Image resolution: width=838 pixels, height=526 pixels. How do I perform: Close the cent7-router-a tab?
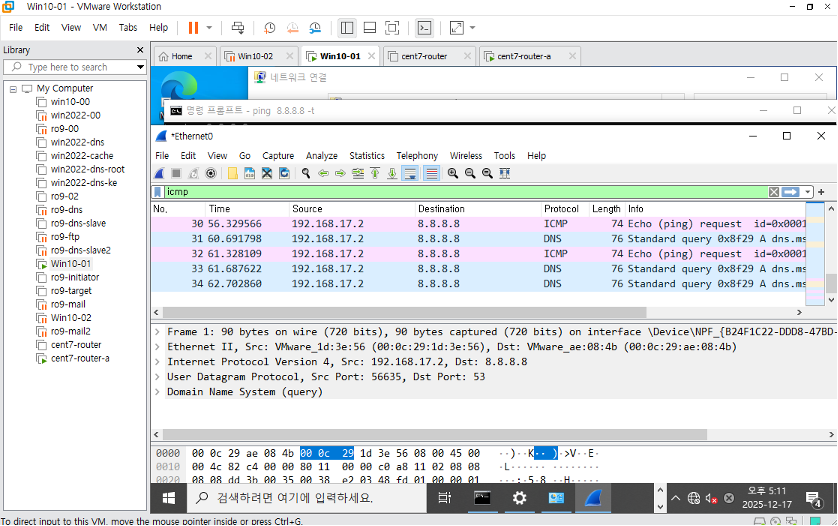[572, 56]
